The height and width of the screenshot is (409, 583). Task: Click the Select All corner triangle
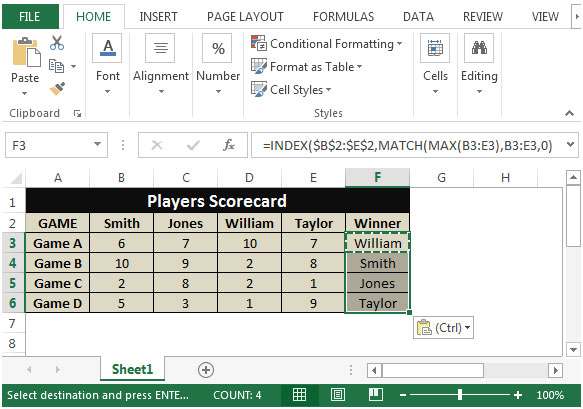click(16, 178)
